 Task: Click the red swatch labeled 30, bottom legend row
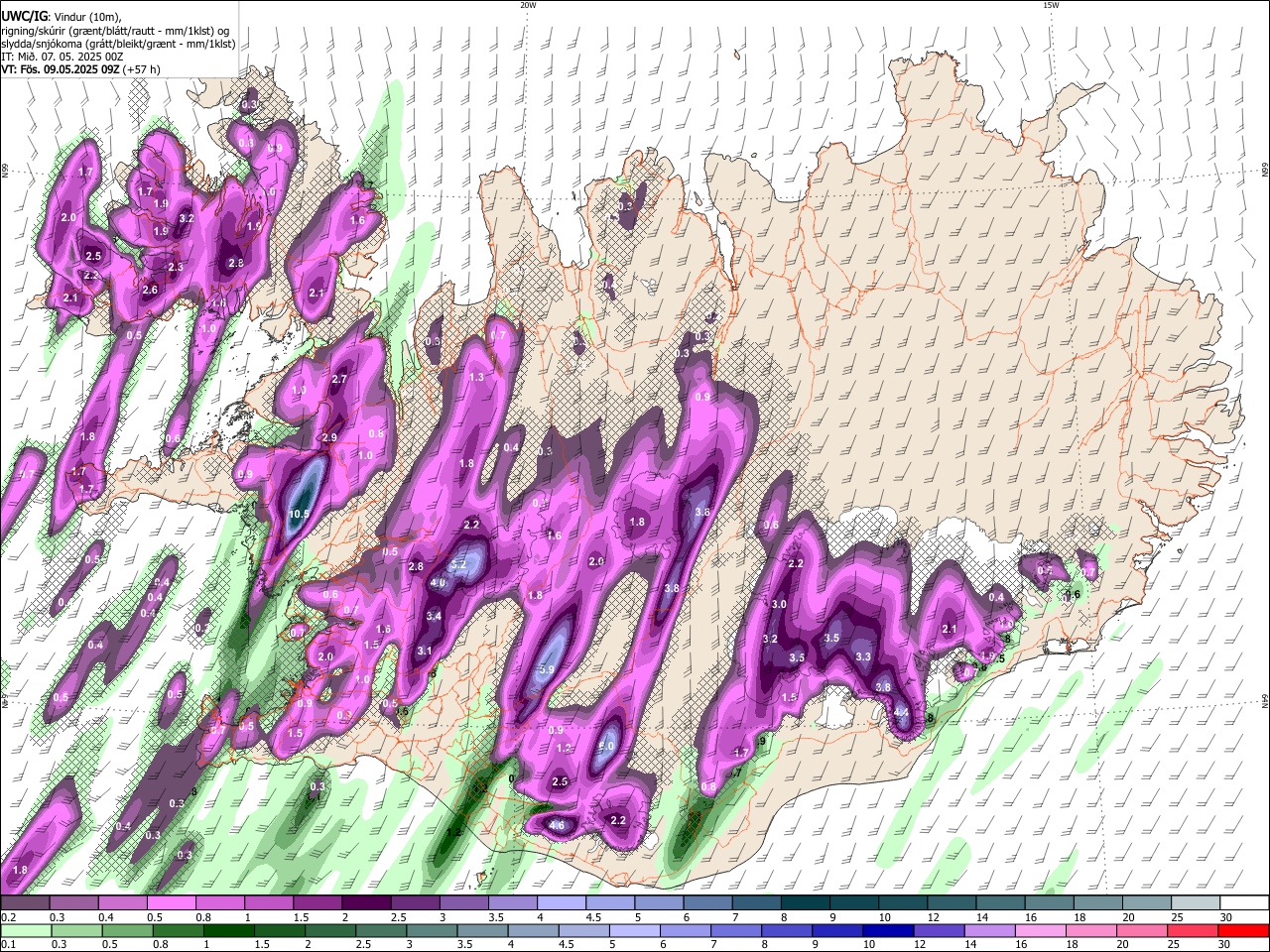[x=1245, y=930]
